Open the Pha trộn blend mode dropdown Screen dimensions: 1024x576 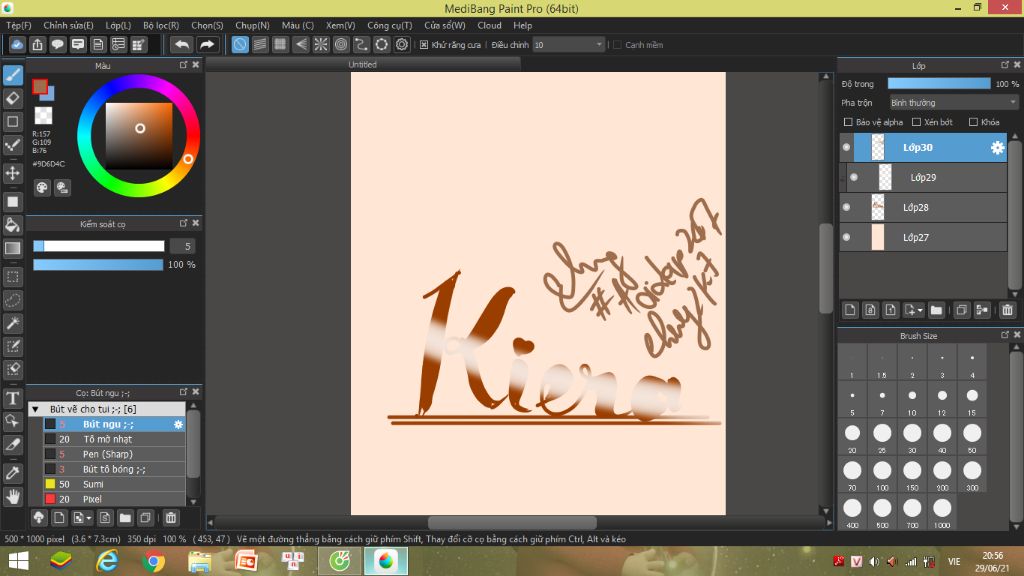pyautogui.click(x=953, y=103)
